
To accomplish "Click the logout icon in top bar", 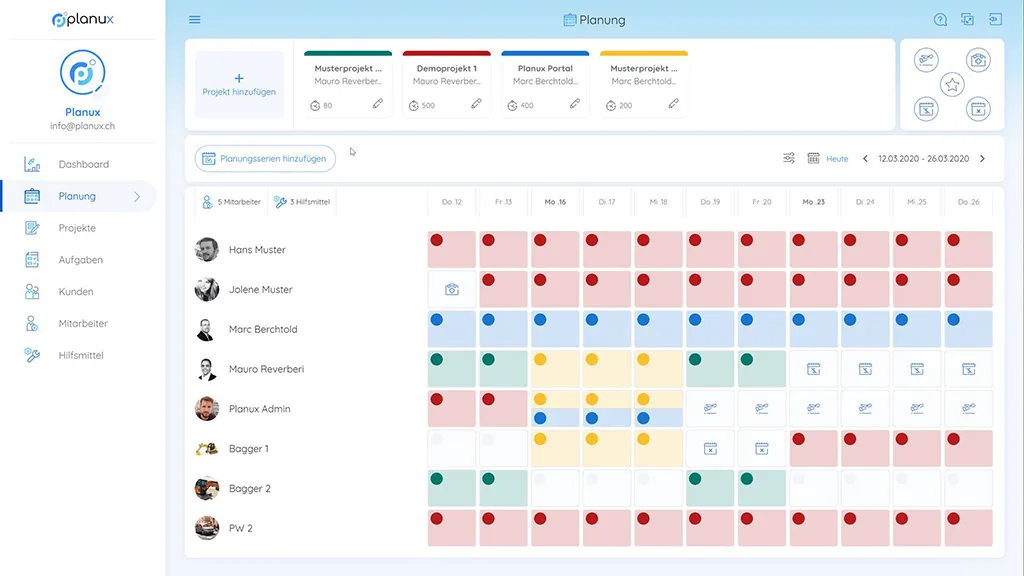I will (995, 20).
